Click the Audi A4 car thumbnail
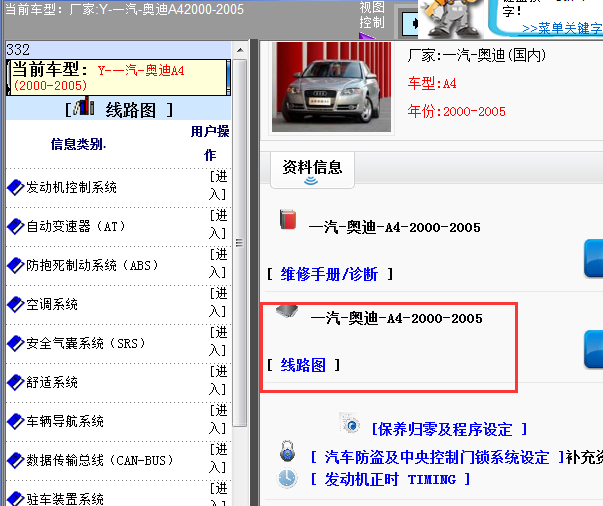 click(x=331, y=87)
